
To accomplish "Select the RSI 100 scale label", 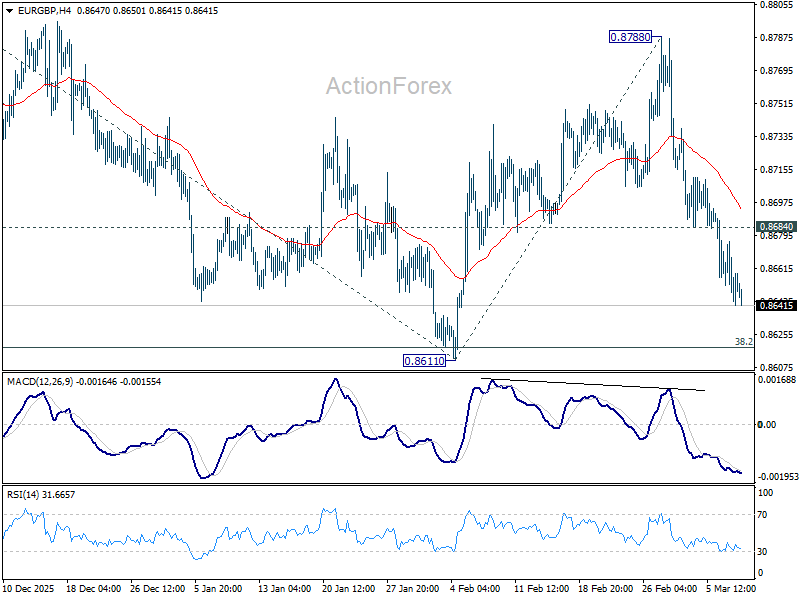I will [765, 493].
